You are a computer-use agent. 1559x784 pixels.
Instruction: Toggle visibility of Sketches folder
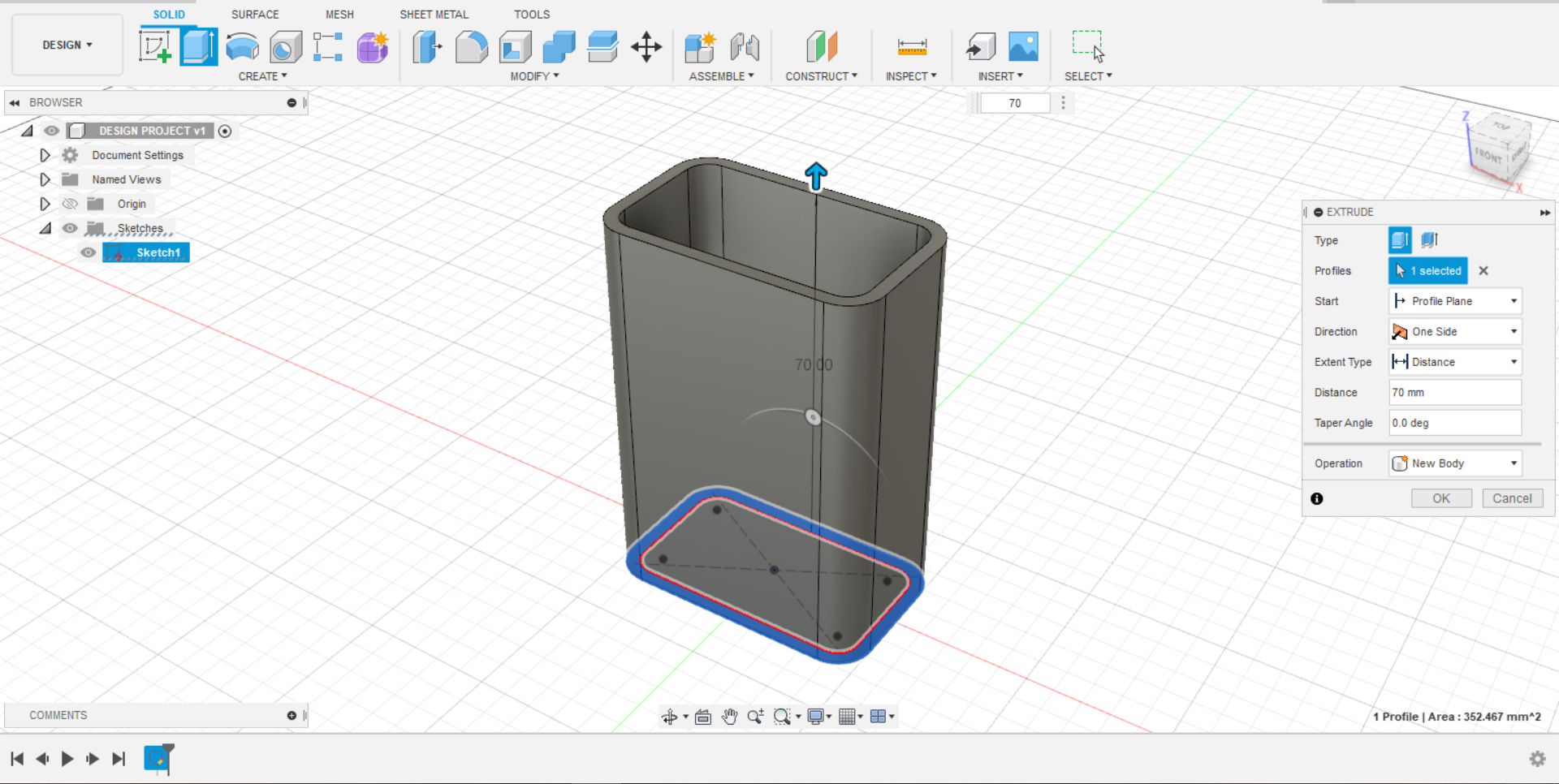[71, 228]
